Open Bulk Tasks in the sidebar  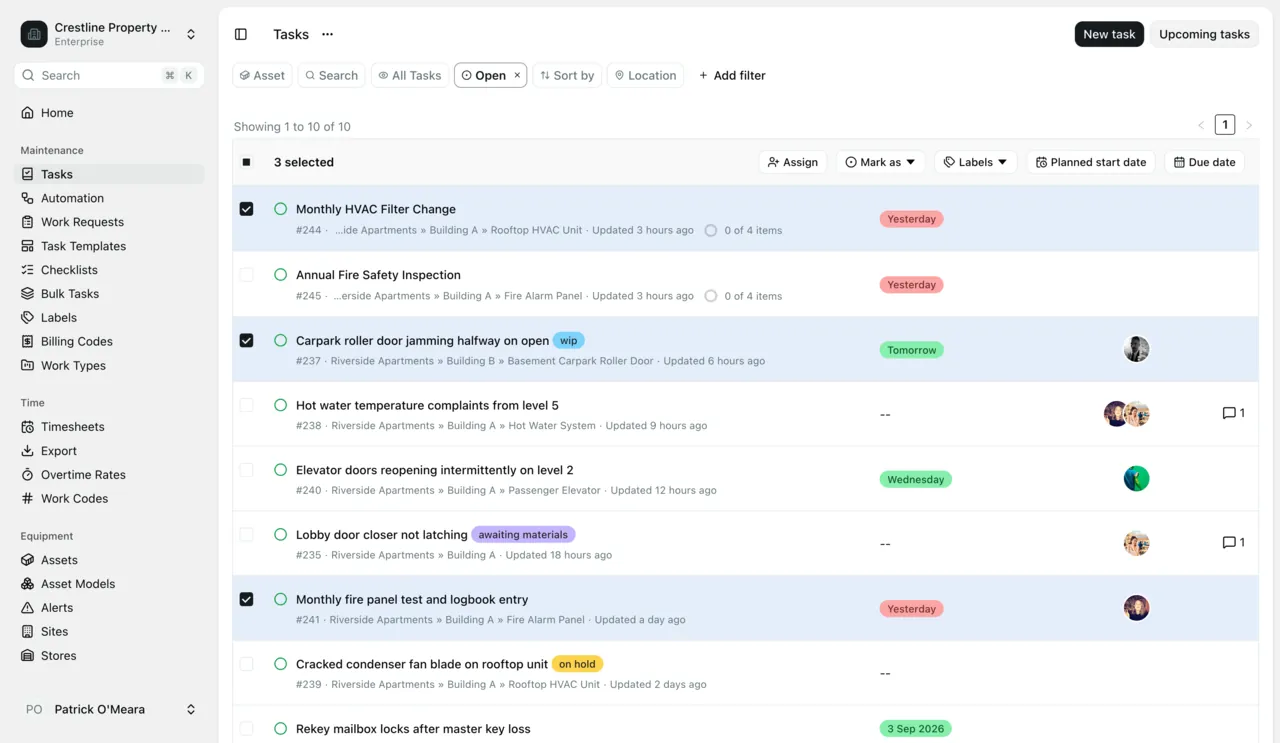pos(109,294)
